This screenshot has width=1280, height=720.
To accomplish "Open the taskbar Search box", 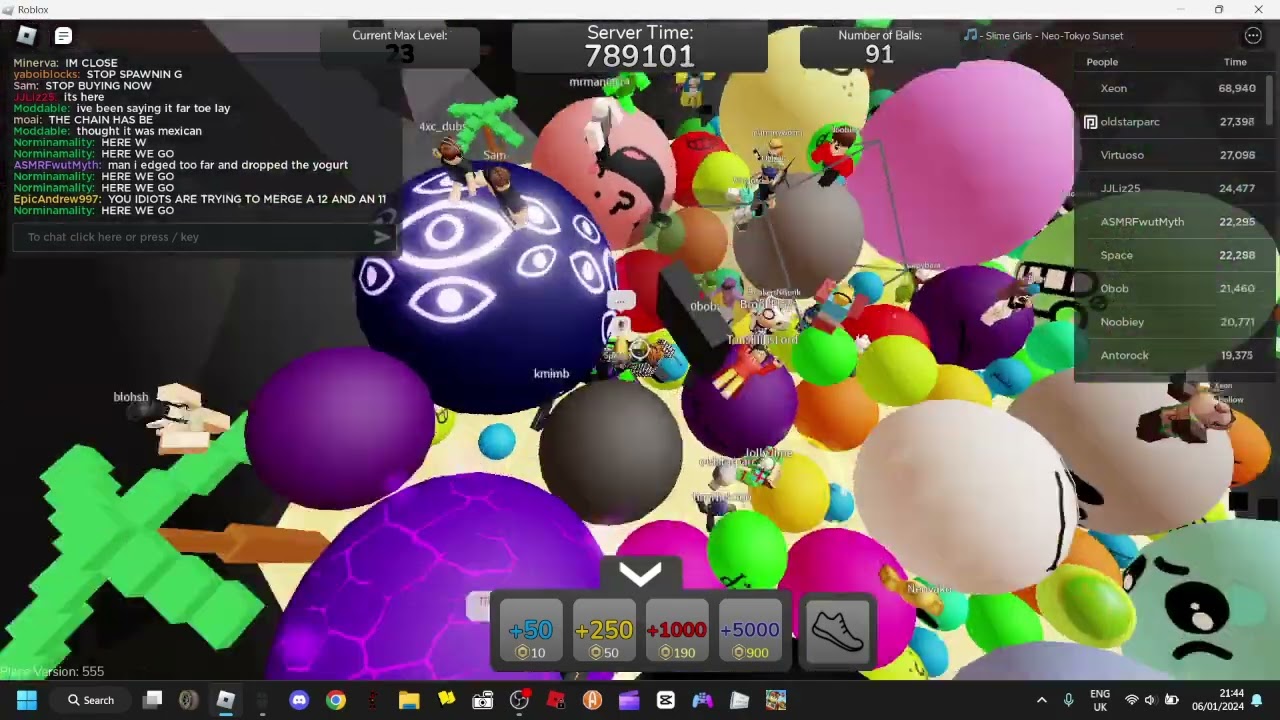I will [x=91, y=700].
